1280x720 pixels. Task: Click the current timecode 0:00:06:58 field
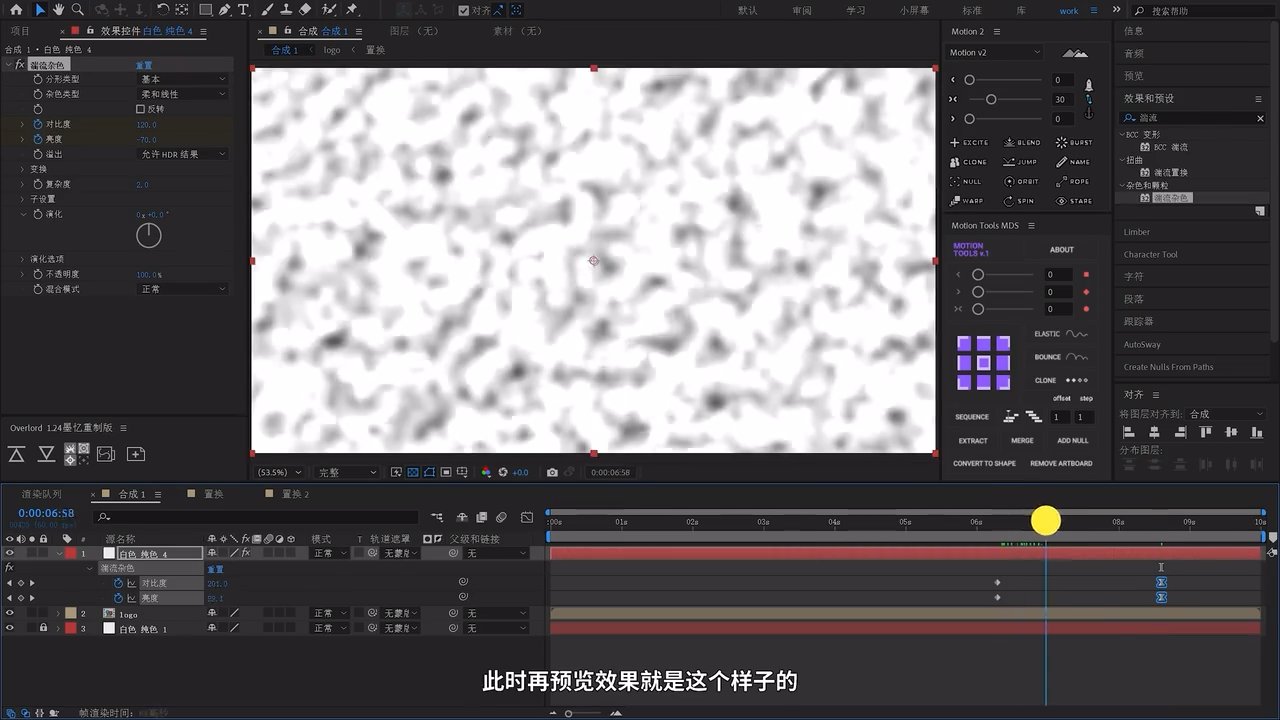[46, 513]
